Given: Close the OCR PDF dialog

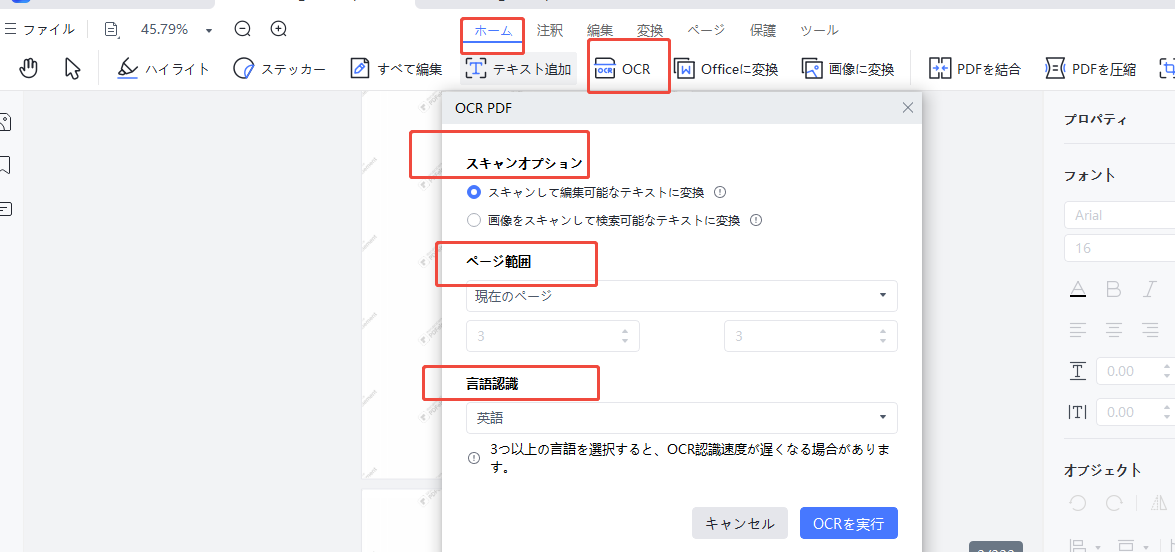Looking at the screenshot, I should pos(907,108).
